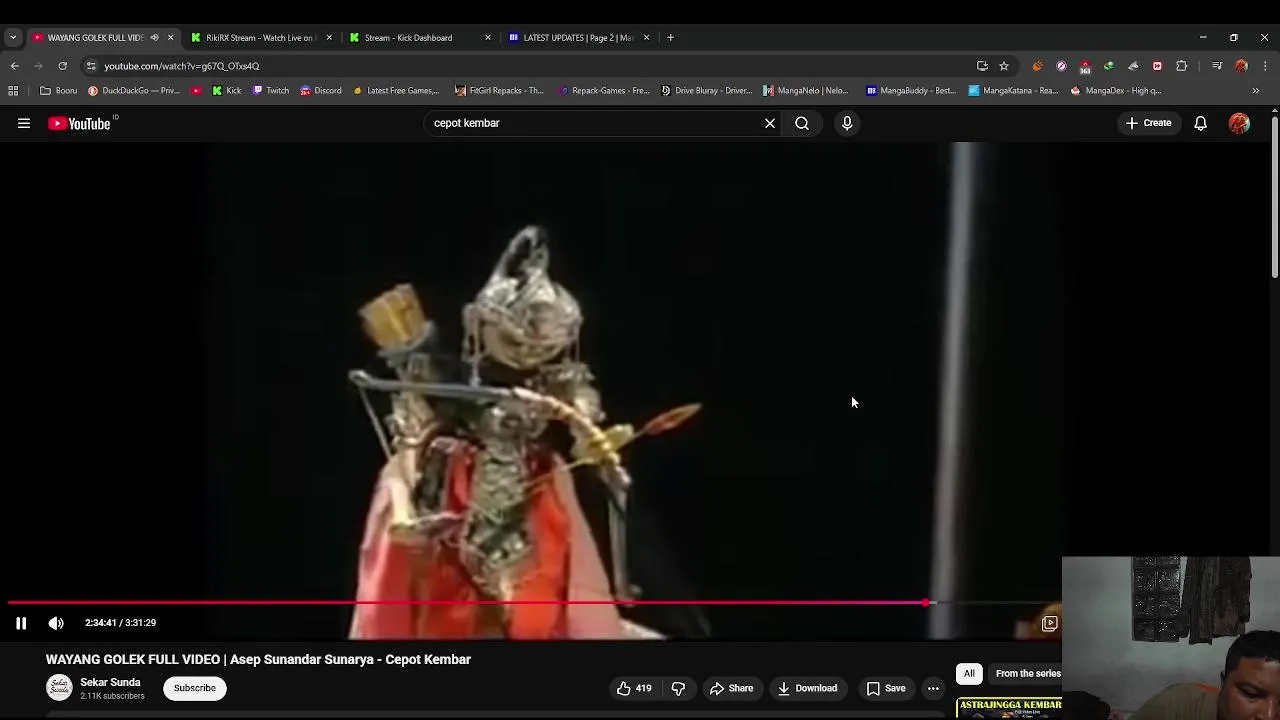Open the YouTube icon bookmark
This screenshot has height=720, width=1280.
[x=196, y=90]
